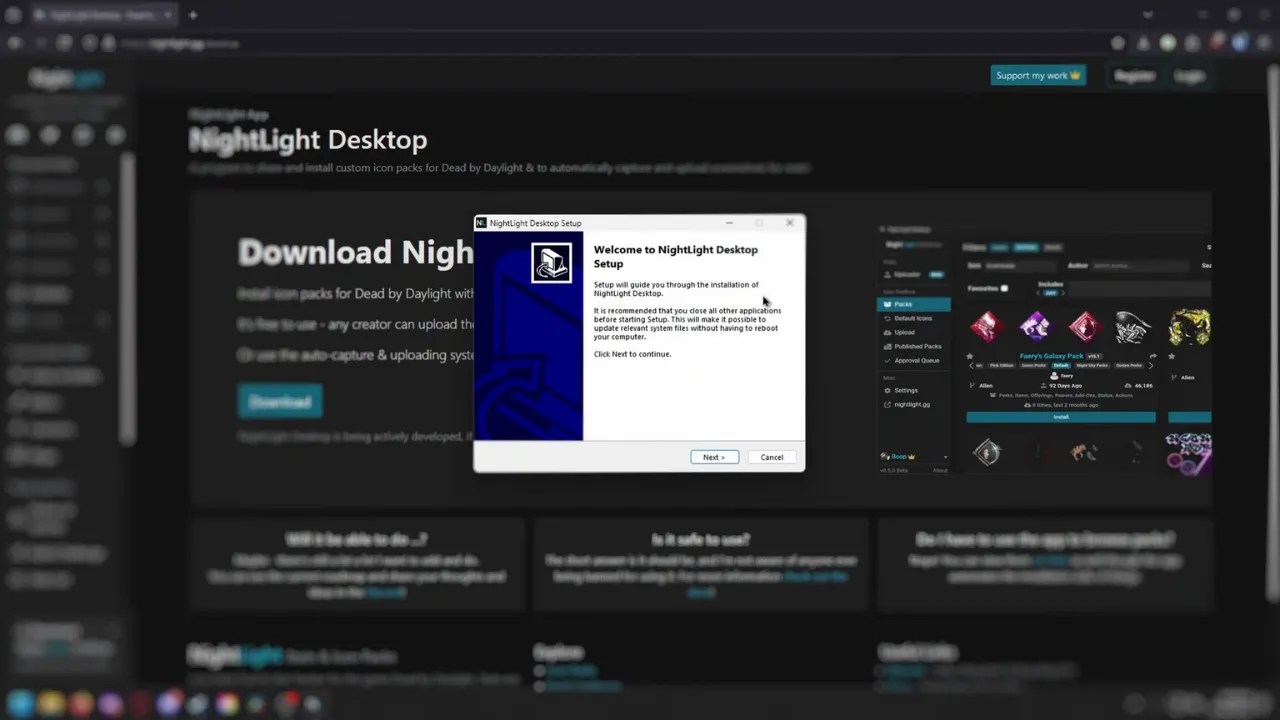
Task: Click 'Click Next to continue.' text
Action: coord(632,354)
